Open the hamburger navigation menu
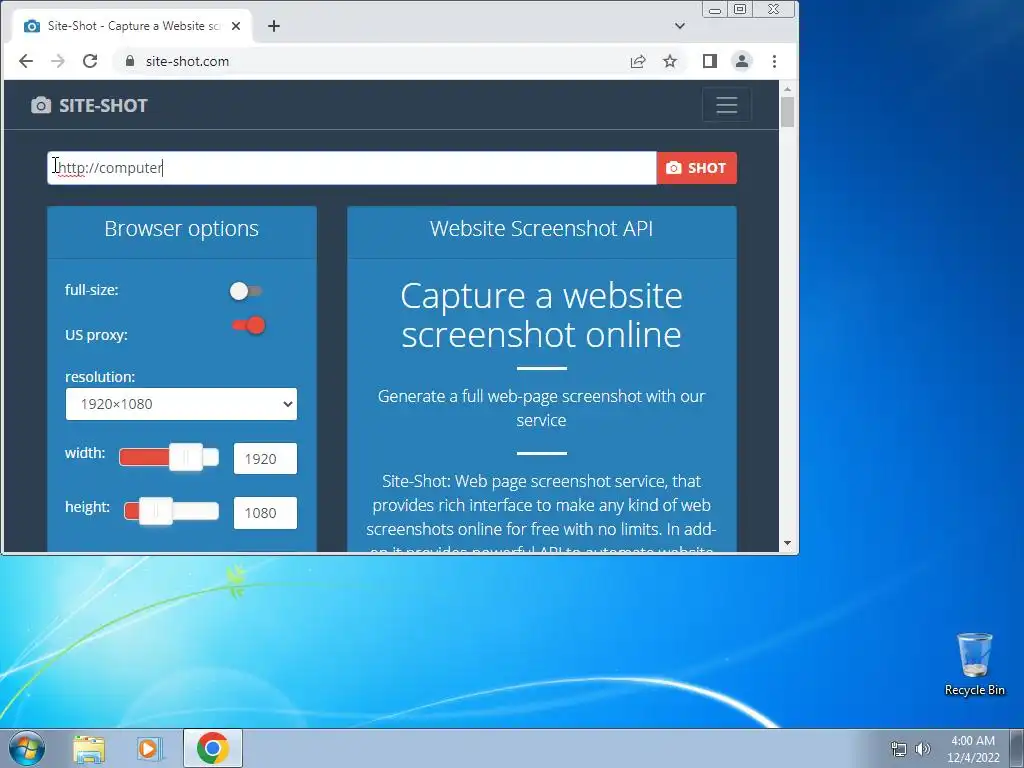This screenshot has width=1024, height=768. pyautogui.click(x=726, y=105)
